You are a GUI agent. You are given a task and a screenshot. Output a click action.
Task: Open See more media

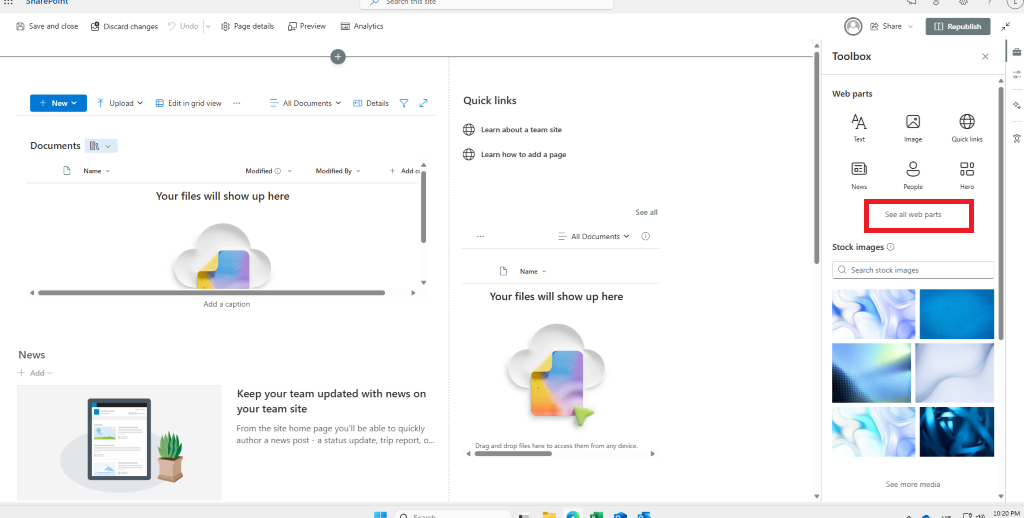point(913,484)
